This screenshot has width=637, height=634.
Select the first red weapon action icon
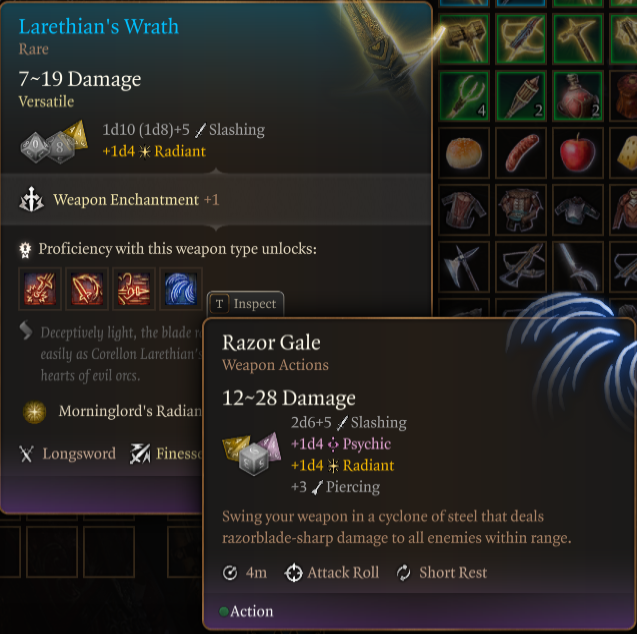click(40, 289)
